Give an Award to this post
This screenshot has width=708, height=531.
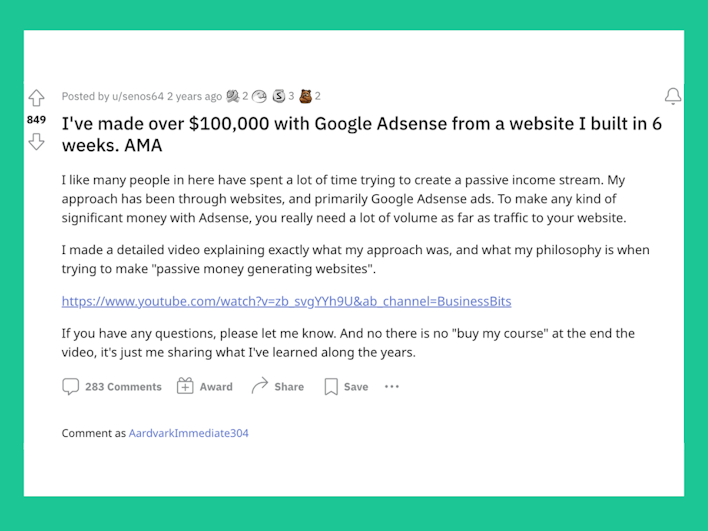(205, 387)
